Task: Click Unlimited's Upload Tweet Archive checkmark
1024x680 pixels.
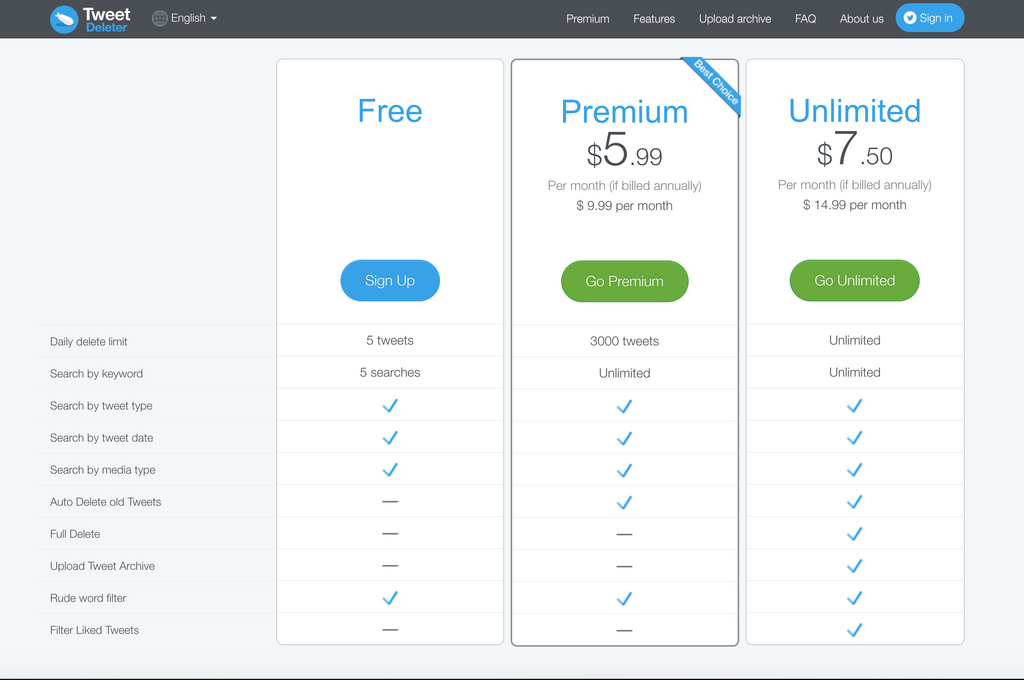Action: pyautogui.click(x=854, y=566)
